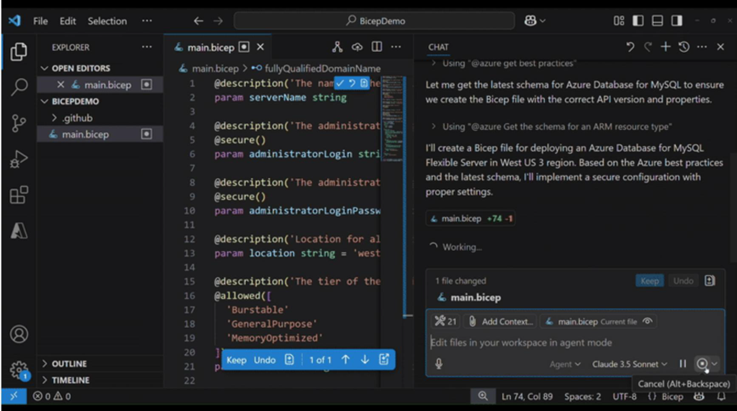
Task: Click Keep in editor floating toolbar
Action: pyautogui.click(x=236, y=360)
